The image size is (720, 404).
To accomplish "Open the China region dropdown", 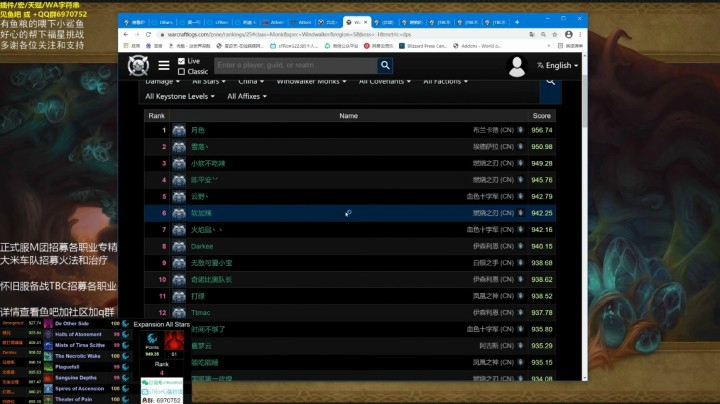I will pyautogui.click(x=251, y=82).
